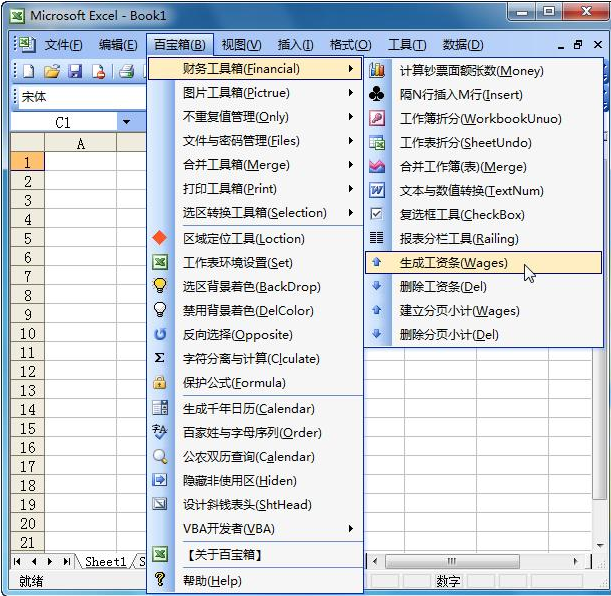Select row header 10

(x=27, y=333)
